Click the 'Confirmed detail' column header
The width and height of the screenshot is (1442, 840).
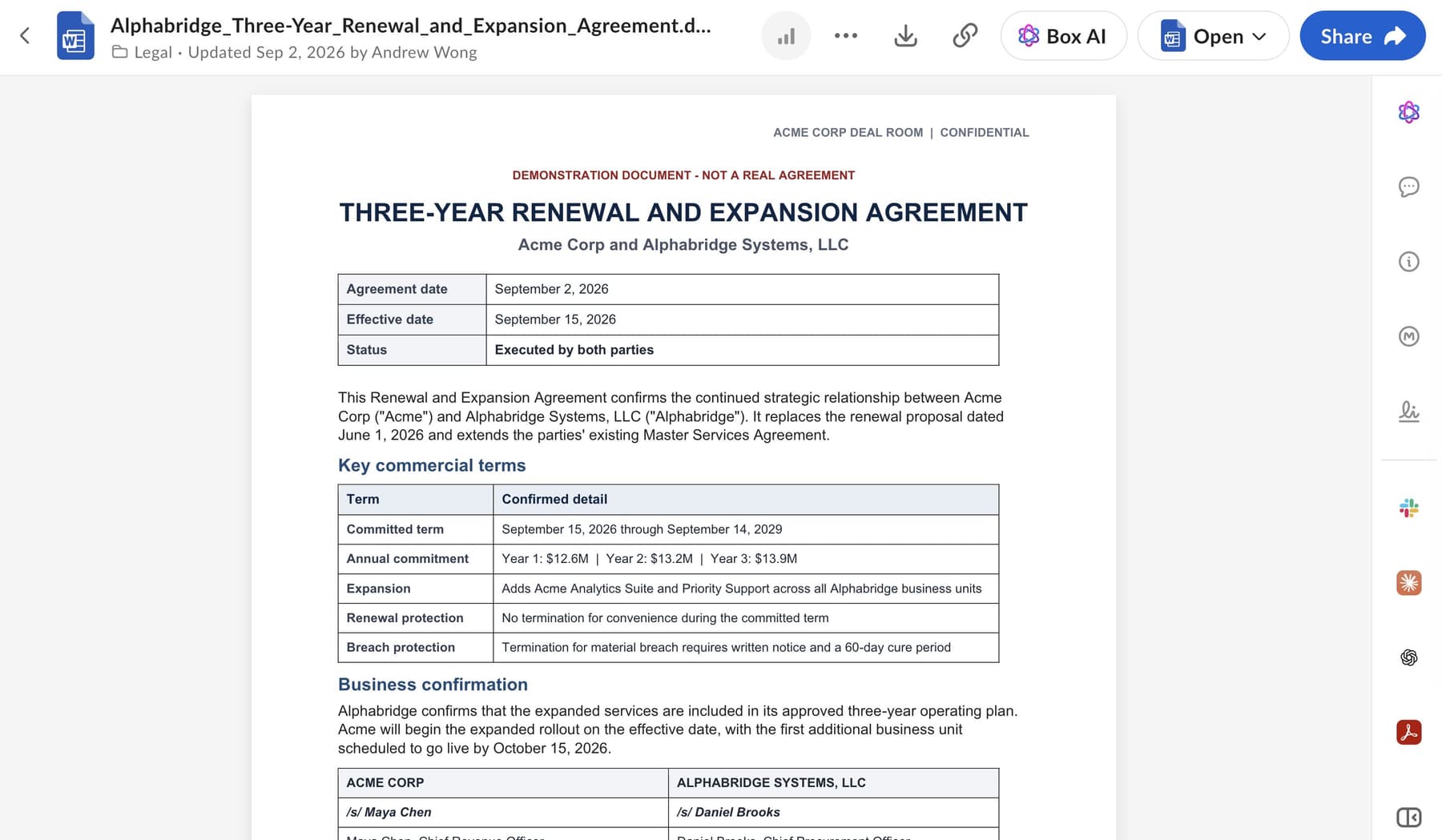(x=746, y=500)
